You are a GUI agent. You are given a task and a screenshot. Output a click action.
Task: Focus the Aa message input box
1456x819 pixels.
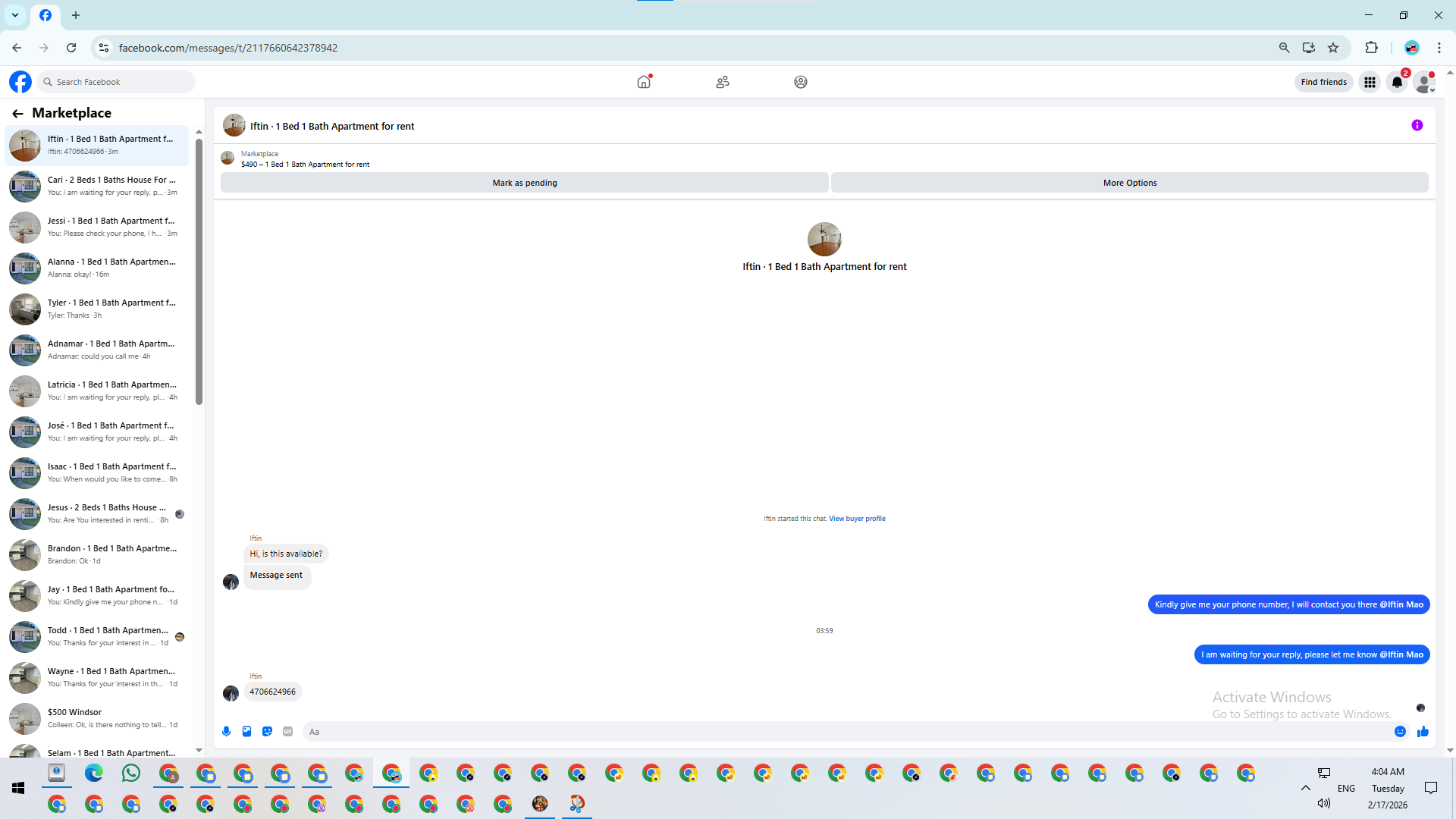[x=848, y=732]
